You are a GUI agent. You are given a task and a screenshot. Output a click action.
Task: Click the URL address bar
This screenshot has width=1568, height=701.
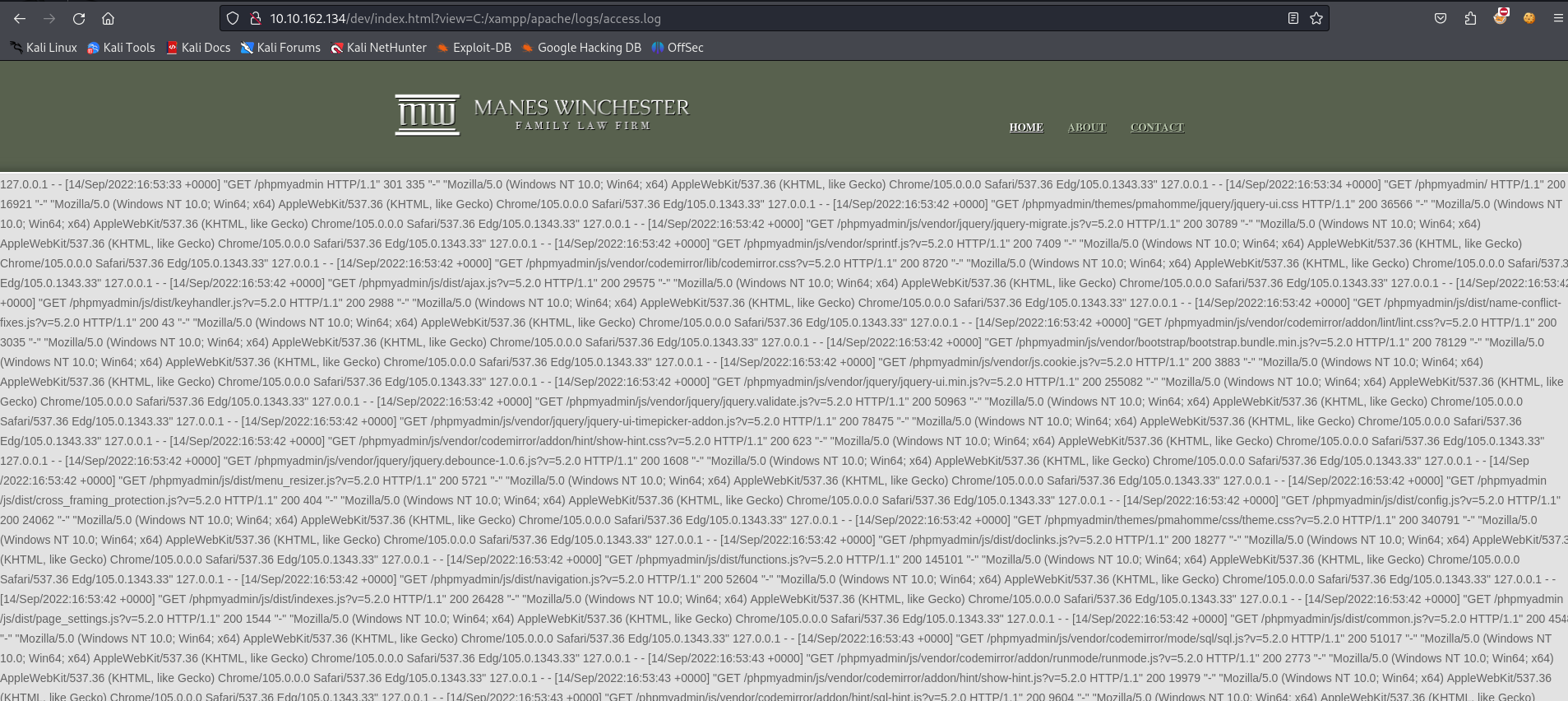[740, 18]
